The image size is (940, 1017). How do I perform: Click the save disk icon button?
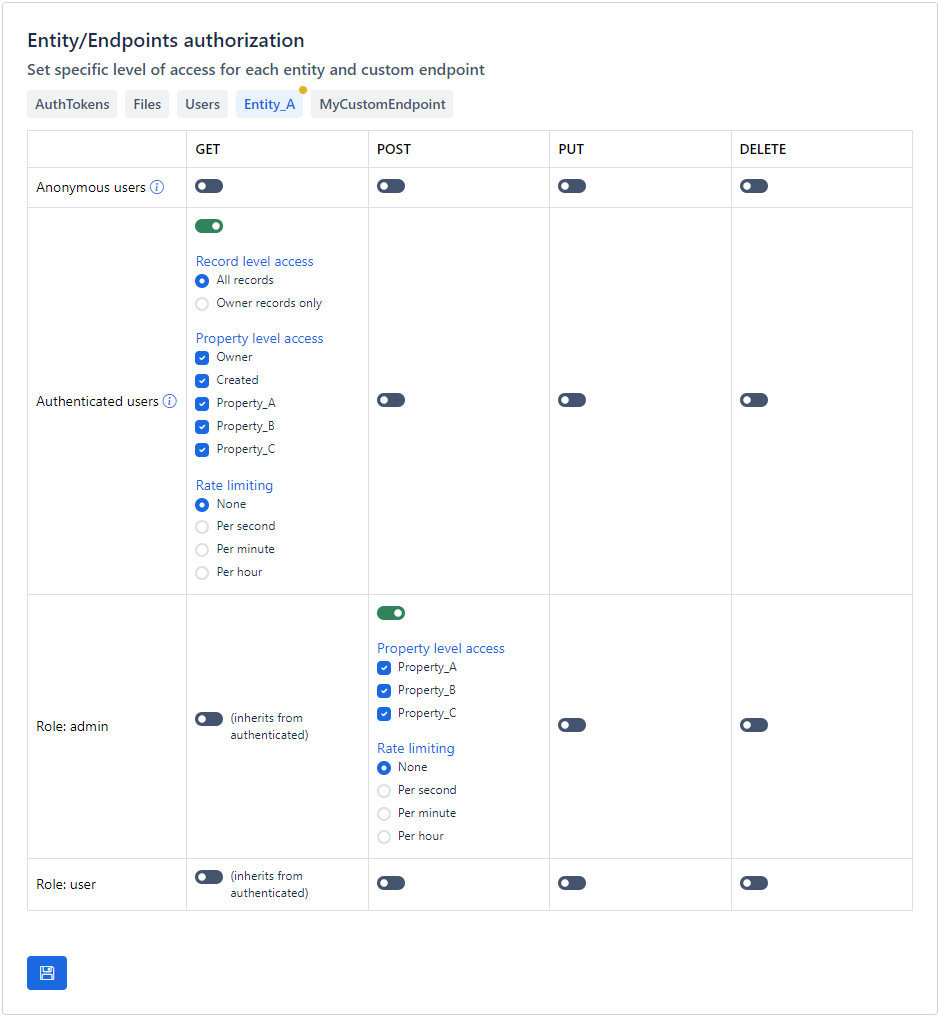pos(47,973)
